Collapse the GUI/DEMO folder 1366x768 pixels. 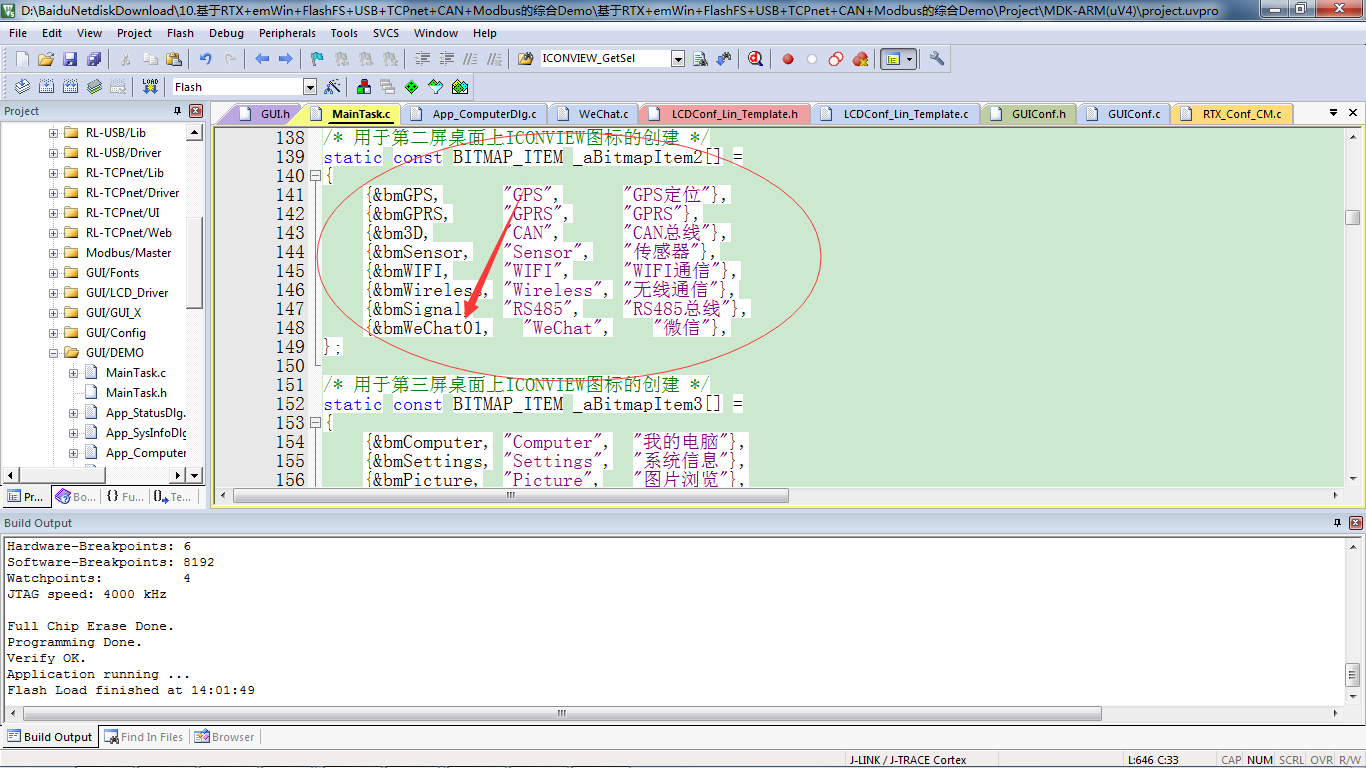coord(53,353)
